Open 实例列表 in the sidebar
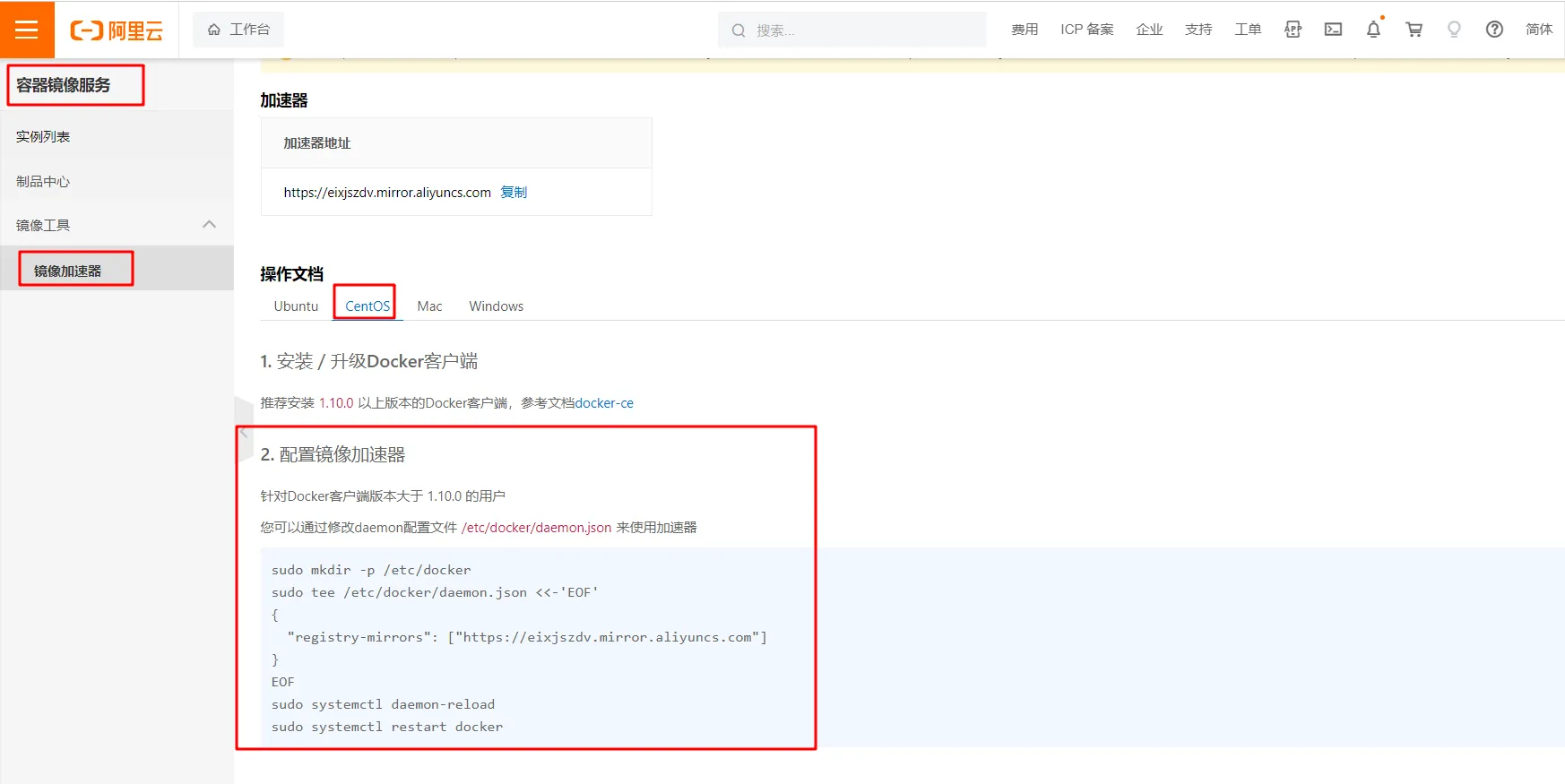1565x784 pixels. click(x=43, y=136)
